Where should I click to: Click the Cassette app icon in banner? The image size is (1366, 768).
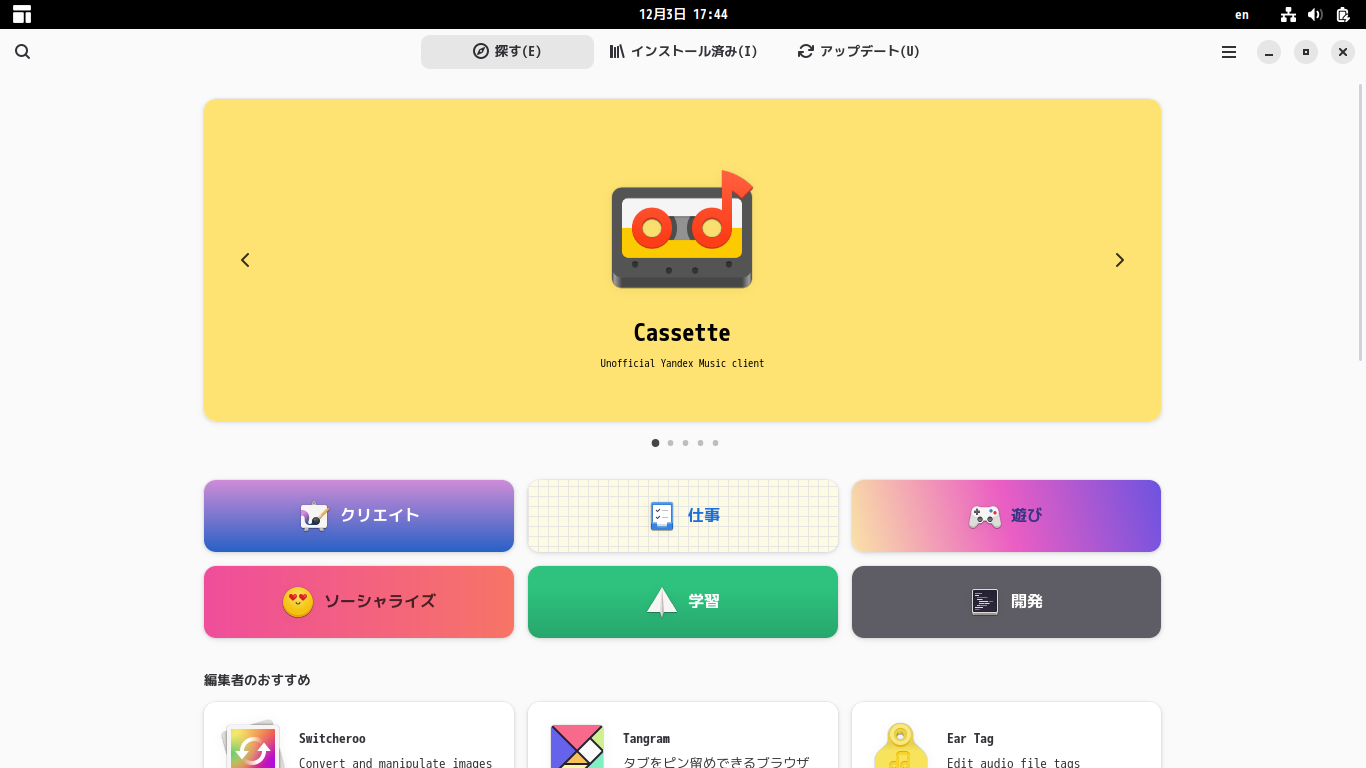click(682, 229)
